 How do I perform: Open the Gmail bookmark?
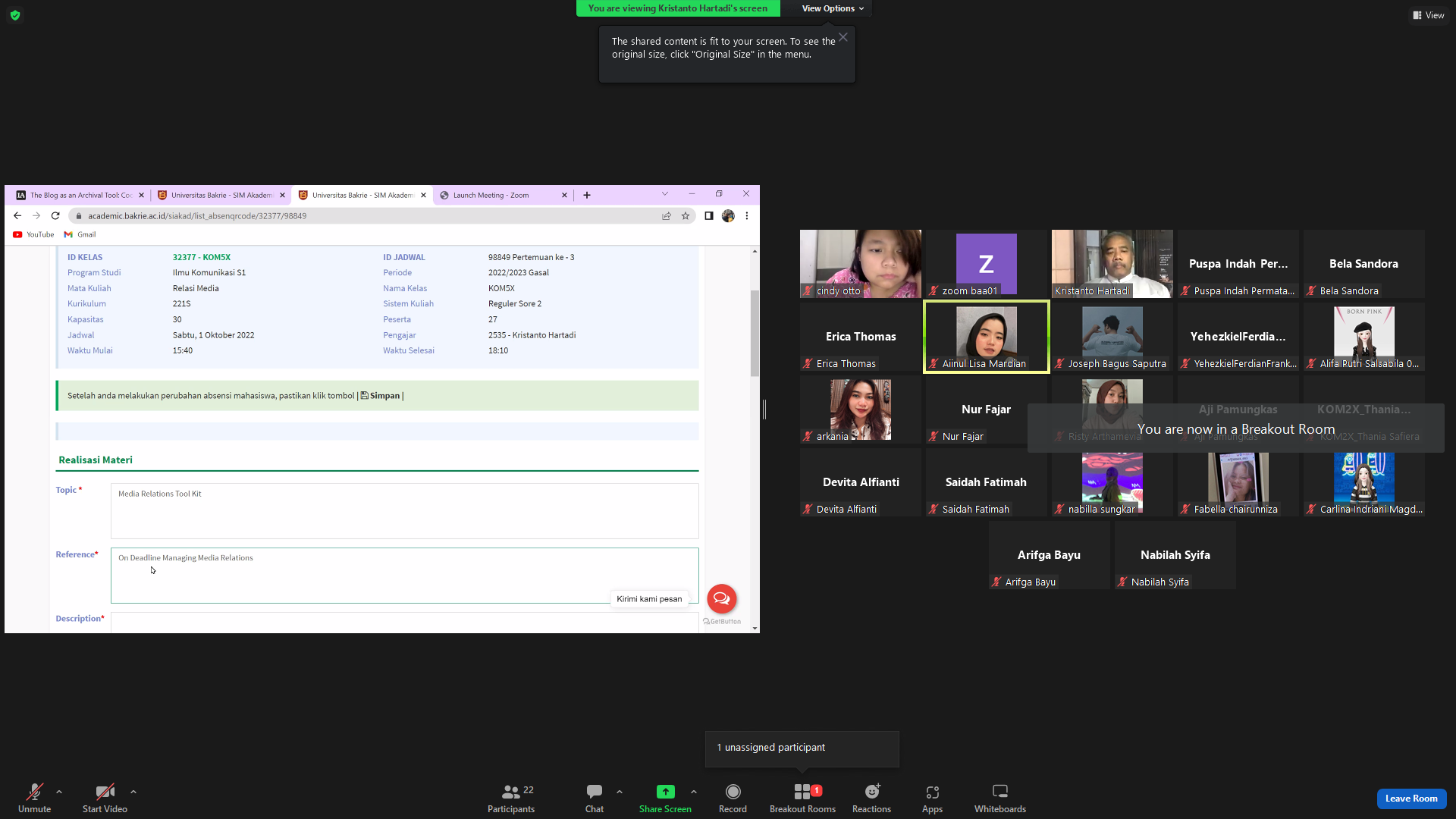pos(80,235)
